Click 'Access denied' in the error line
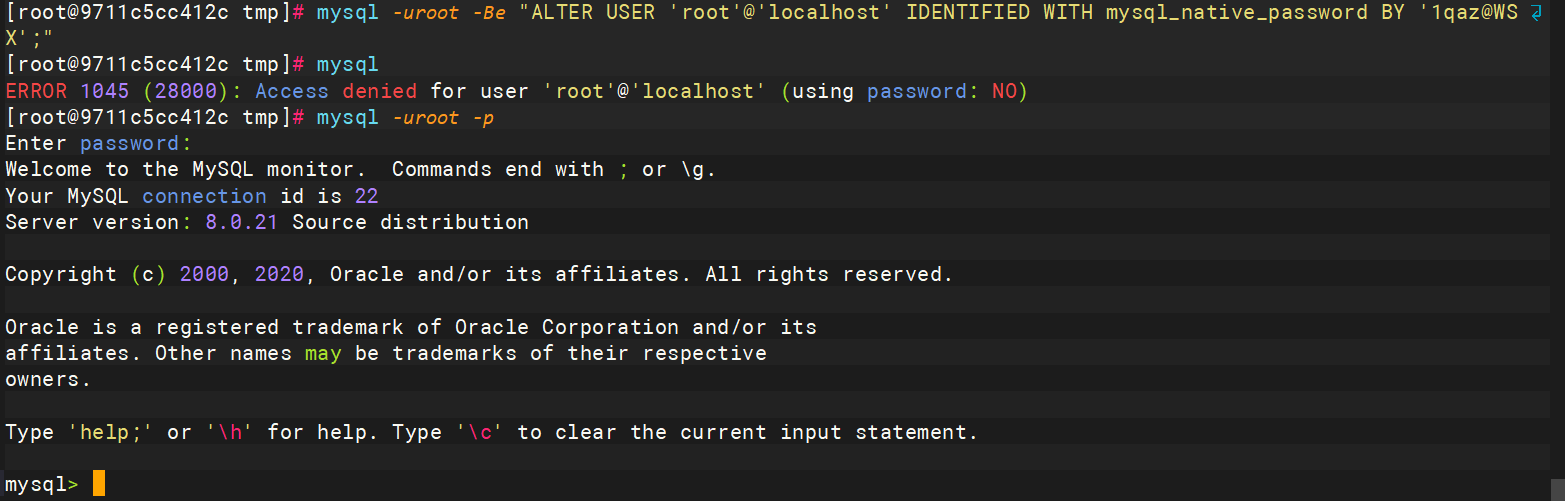 (x=336, y=91)
